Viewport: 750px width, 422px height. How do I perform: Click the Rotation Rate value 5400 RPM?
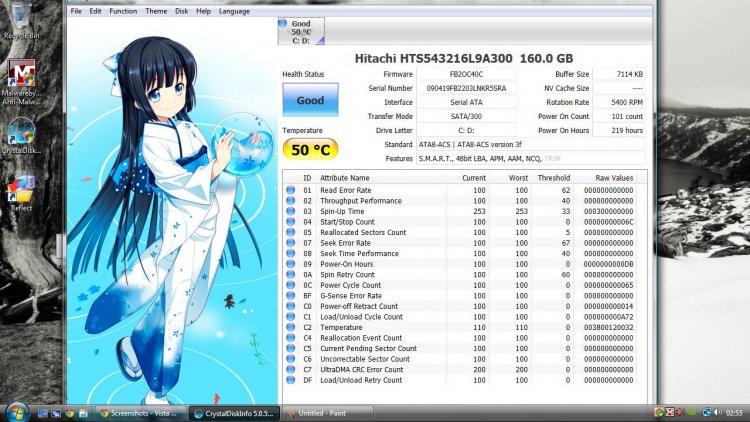pos(619,102)
